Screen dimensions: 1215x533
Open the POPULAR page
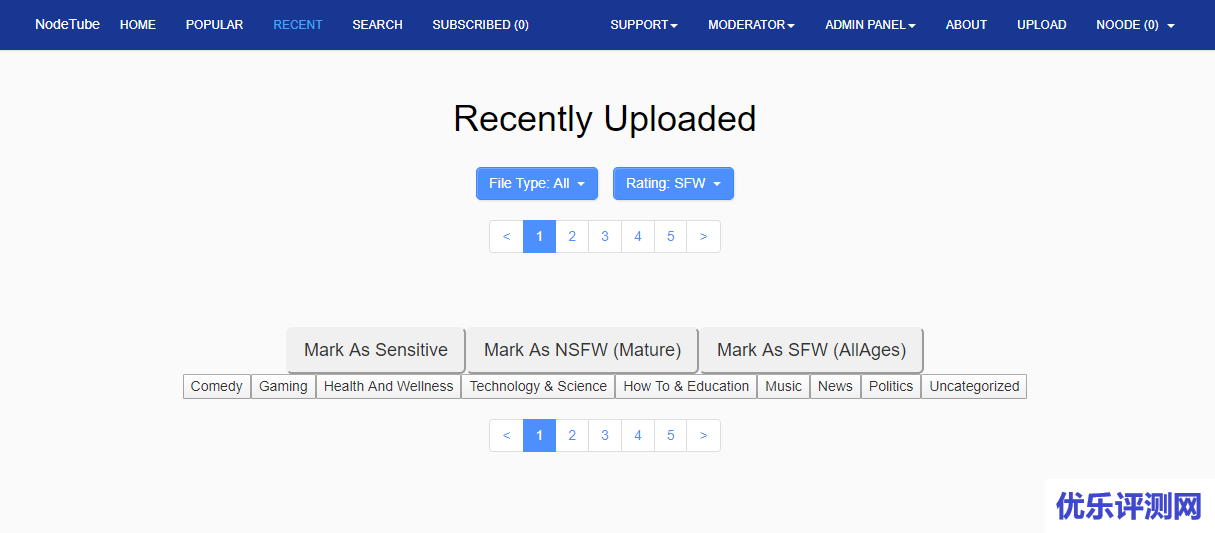214,25
